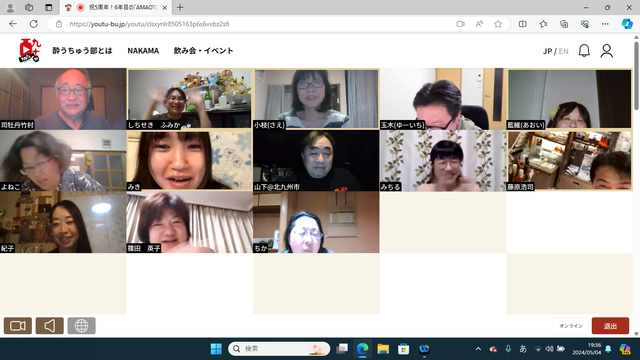640x360 pixels.
Task: Select the 藍維(あおい) video tile
Action: pyautogui.click(x=569, y=99)
